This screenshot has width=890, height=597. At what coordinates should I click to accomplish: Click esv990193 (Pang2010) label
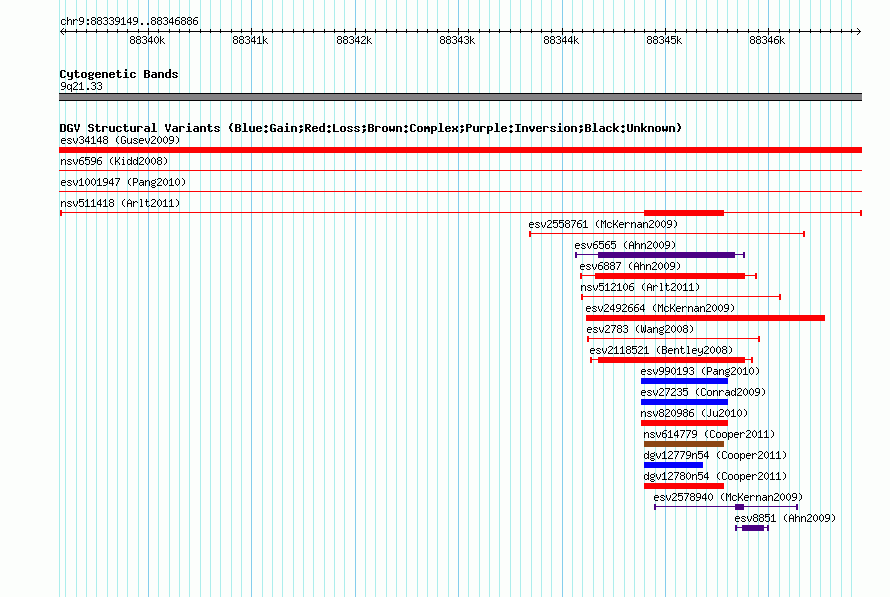coord(700,371)
